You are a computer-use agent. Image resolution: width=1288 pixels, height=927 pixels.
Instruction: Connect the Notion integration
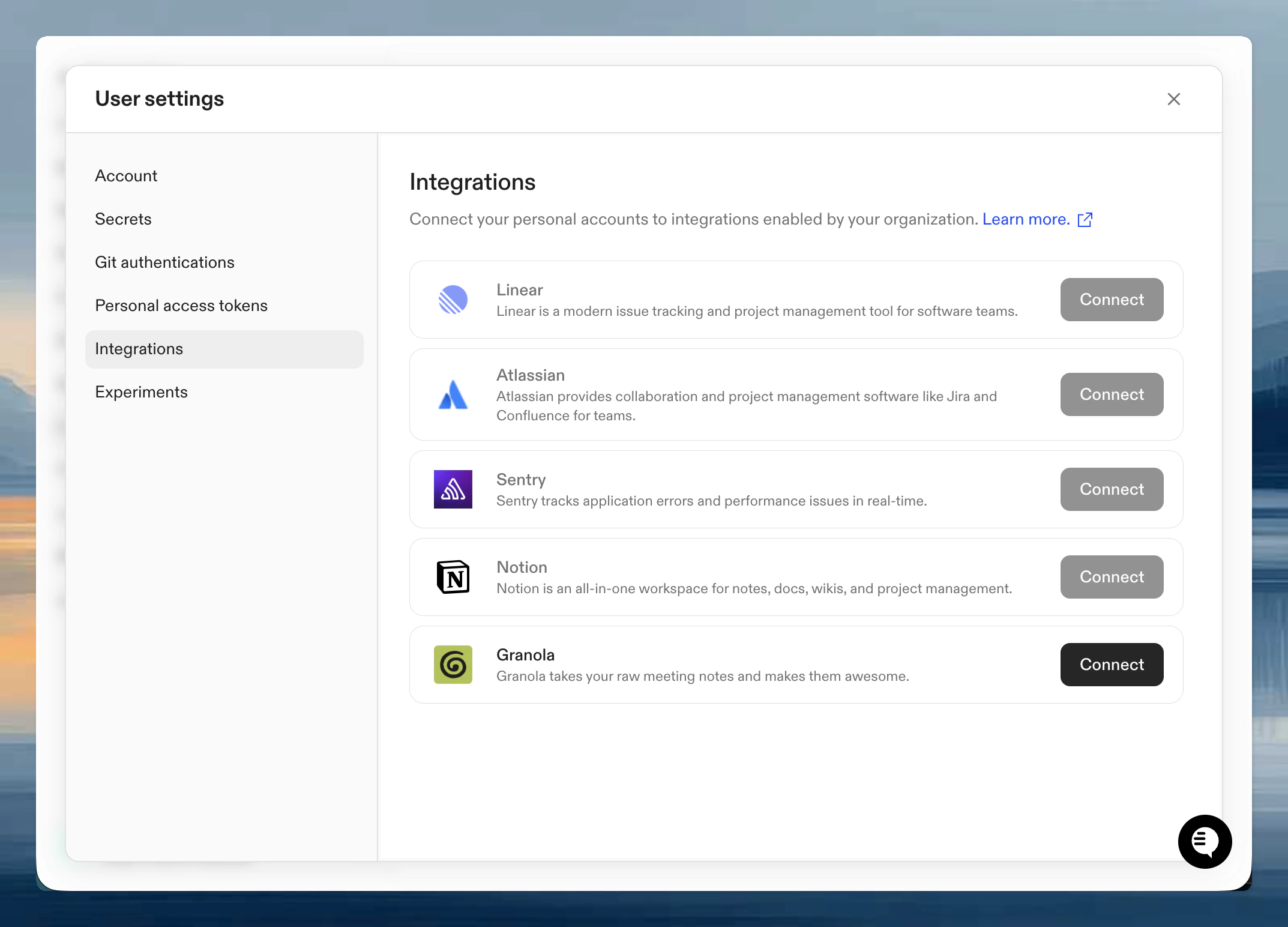1112,577
